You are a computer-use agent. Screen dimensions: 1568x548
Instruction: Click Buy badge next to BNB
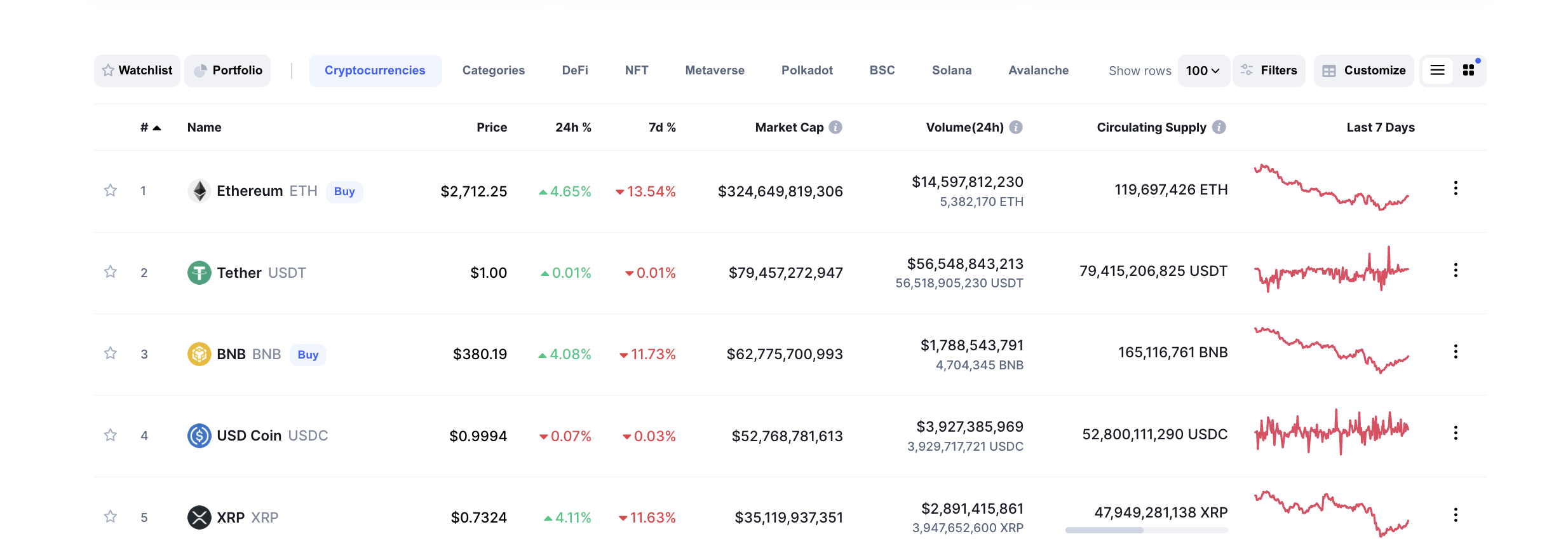(308, 355)
